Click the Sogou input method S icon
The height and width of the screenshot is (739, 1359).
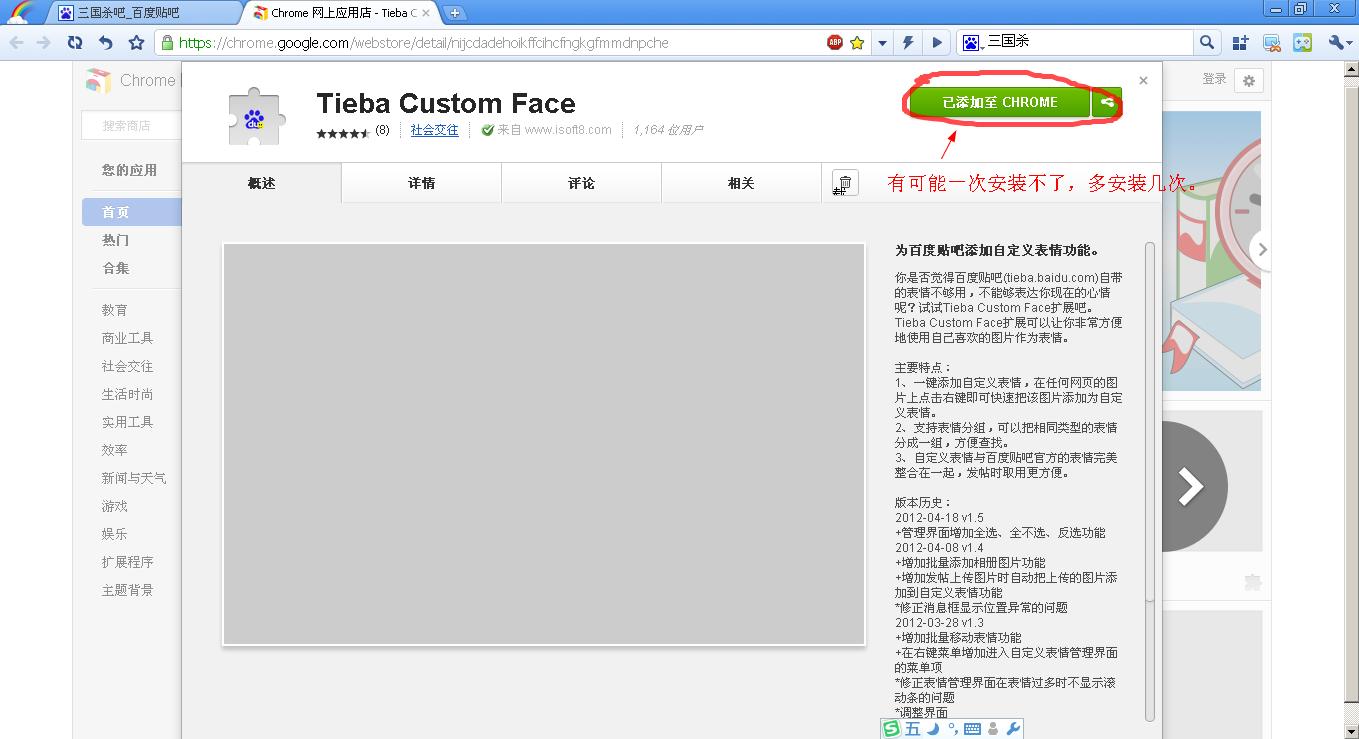point(891,729)
